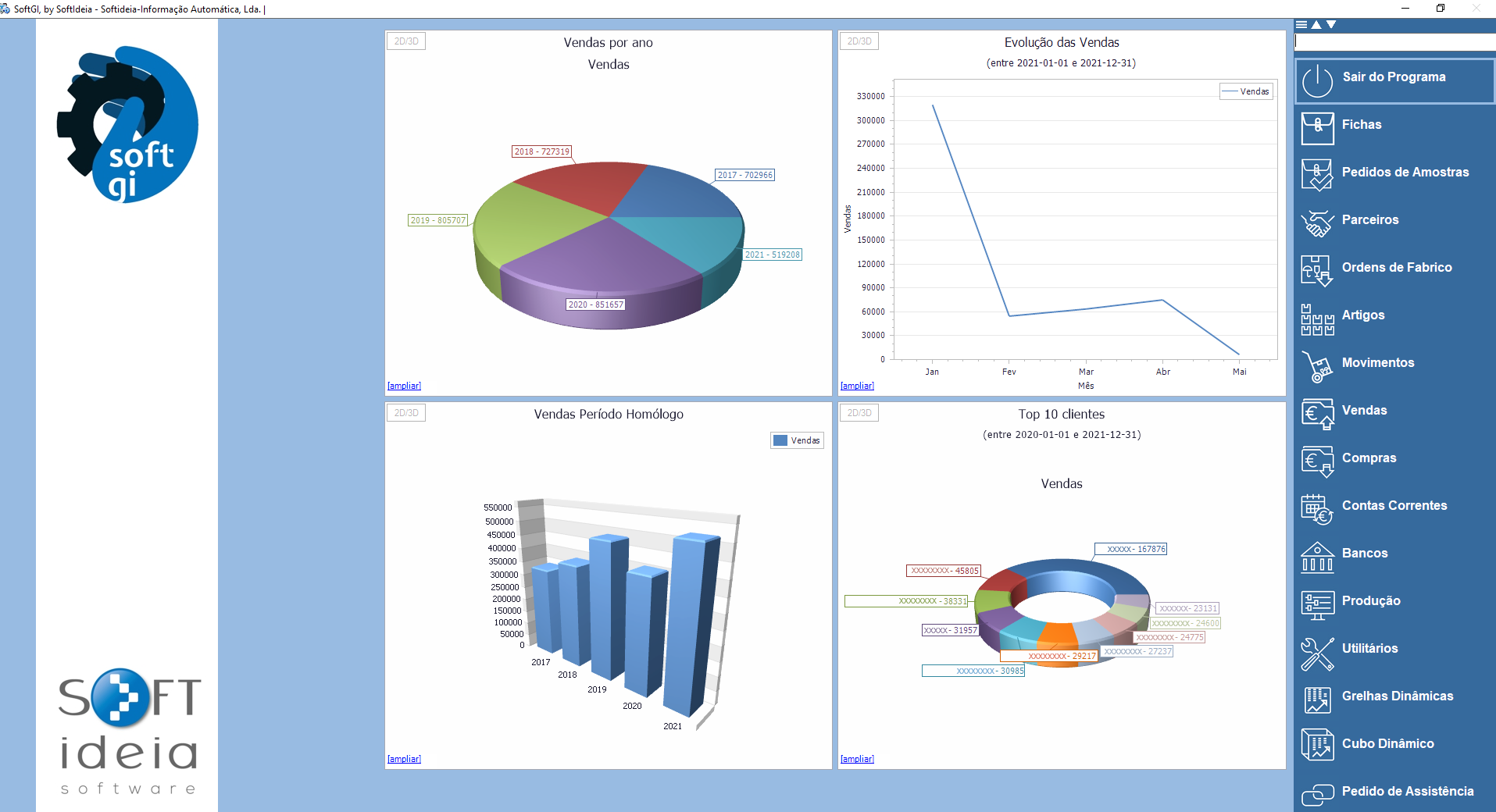
Task: Click the Sair do Programa power icon
Action: [x=1317, y=80]
